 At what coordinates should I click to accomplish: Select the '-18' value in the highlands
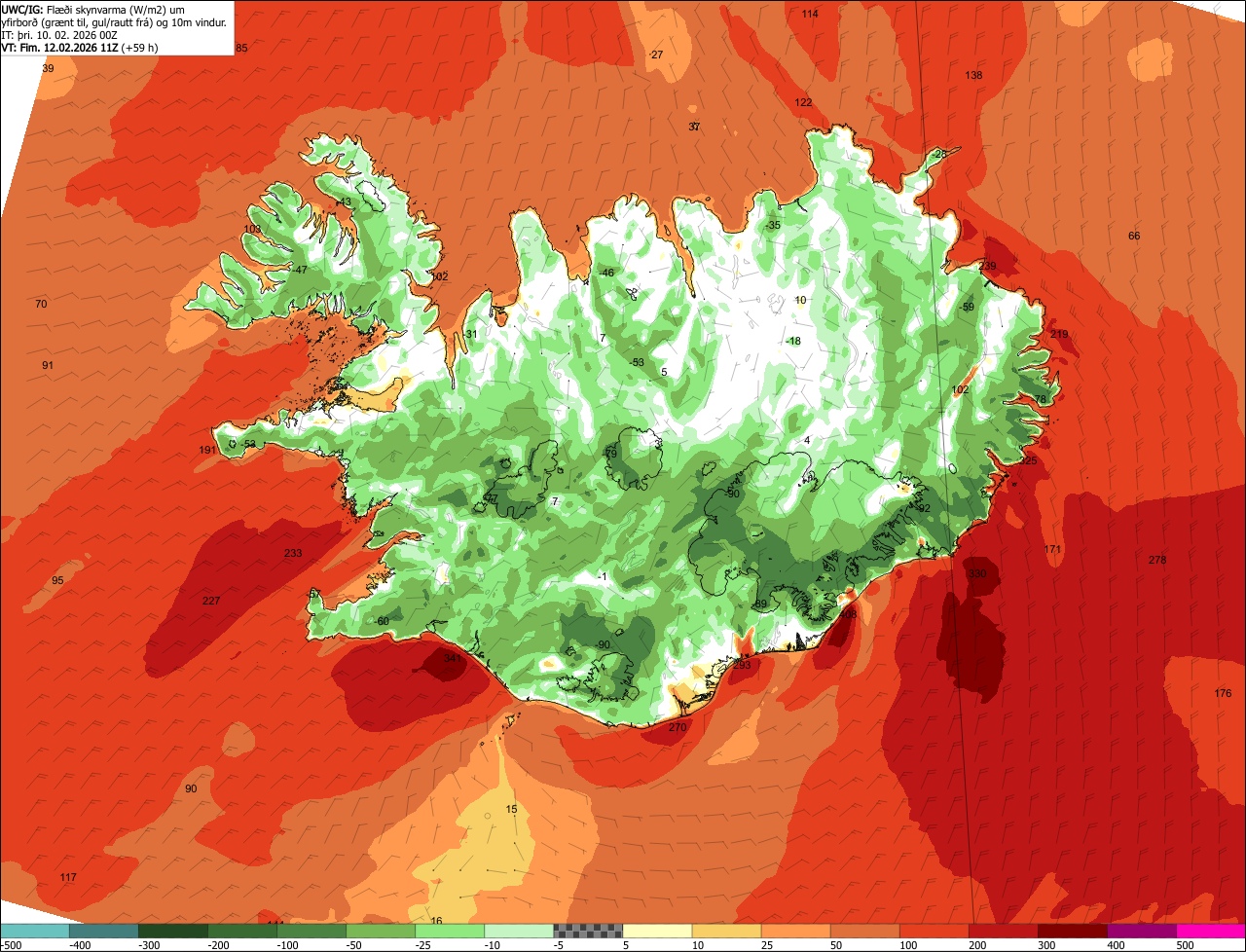click(792, 341)
